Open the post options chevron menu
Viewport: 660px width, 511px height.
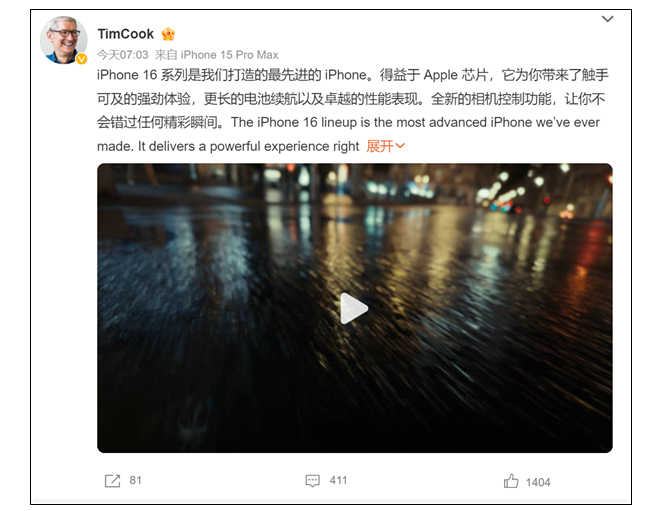[607, 19]
